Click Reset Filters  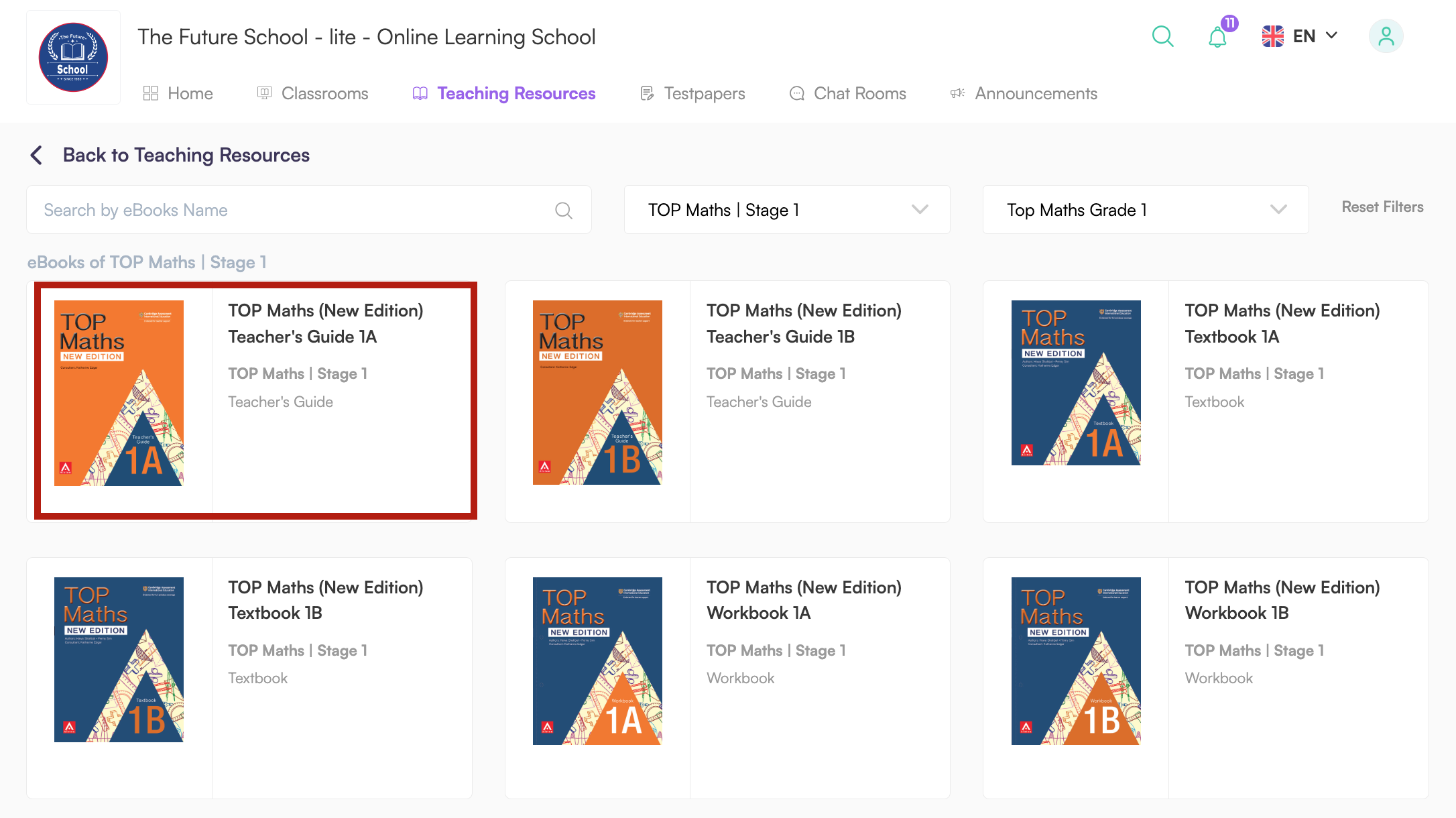pos(1382,207)
